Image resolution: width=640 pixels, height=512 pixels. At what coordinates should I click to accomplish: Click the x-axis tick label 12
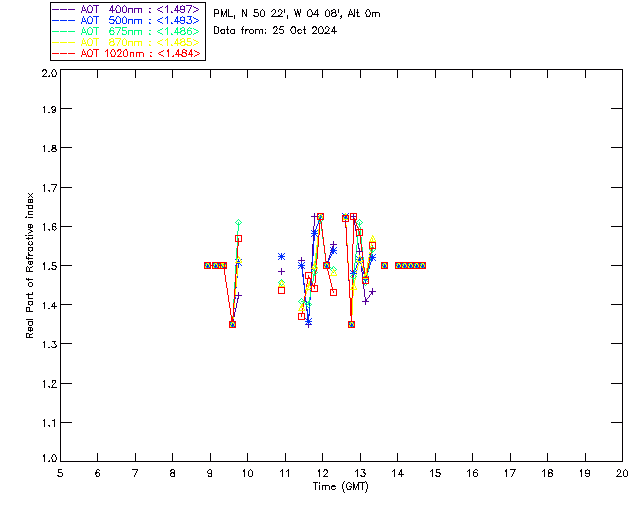(322, 473)
